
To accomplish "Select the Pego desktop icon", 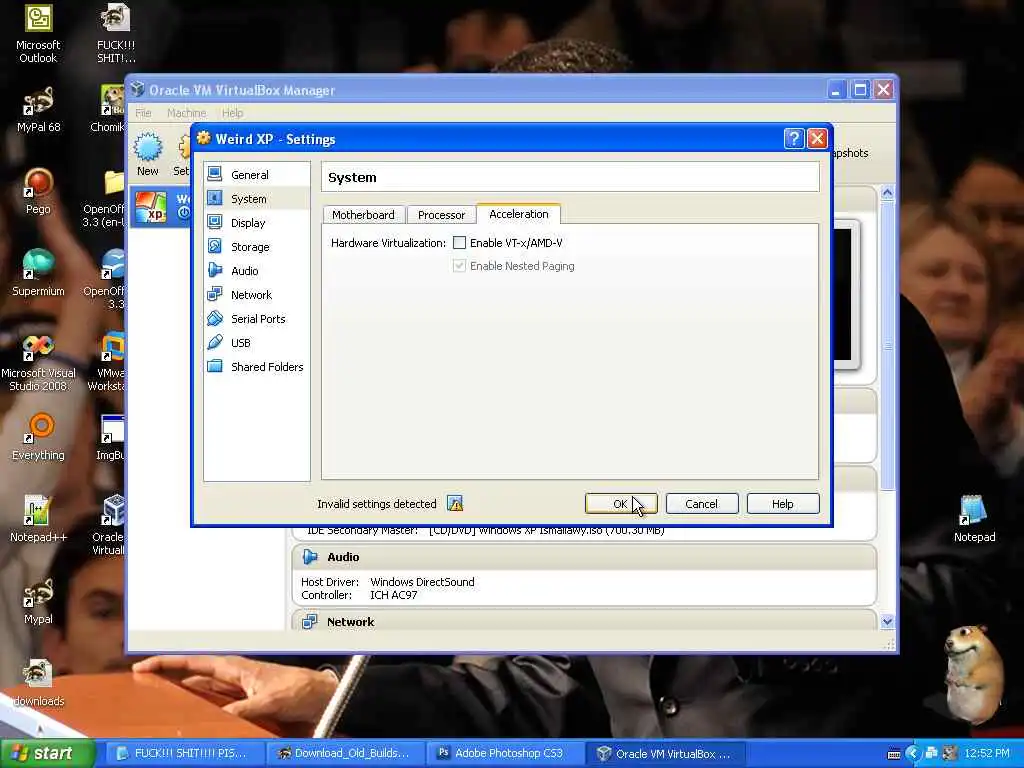I will click(38, 191).
